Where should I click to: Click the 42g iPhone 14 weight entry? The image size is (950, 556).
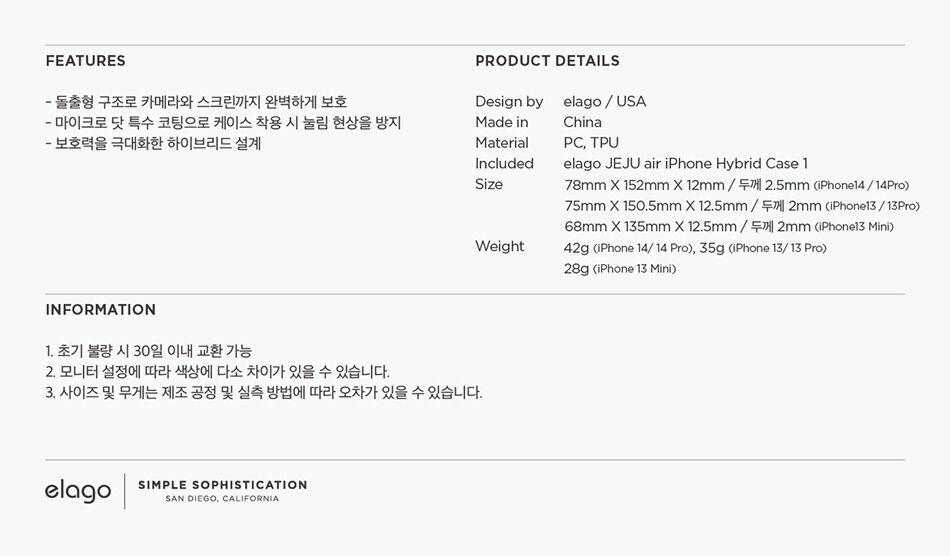(628, 248)
